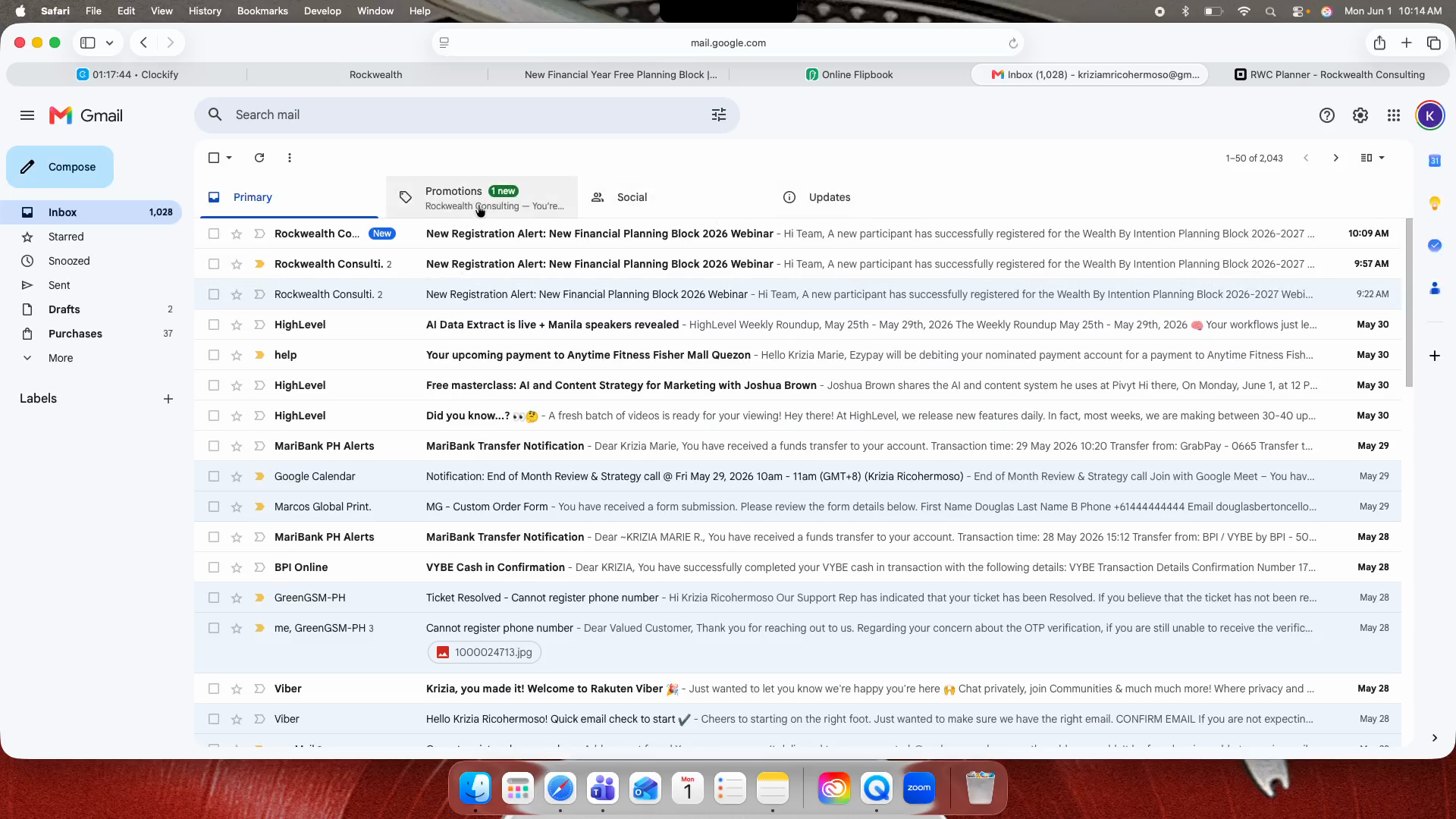Open Drafts folder

point(64,309)
